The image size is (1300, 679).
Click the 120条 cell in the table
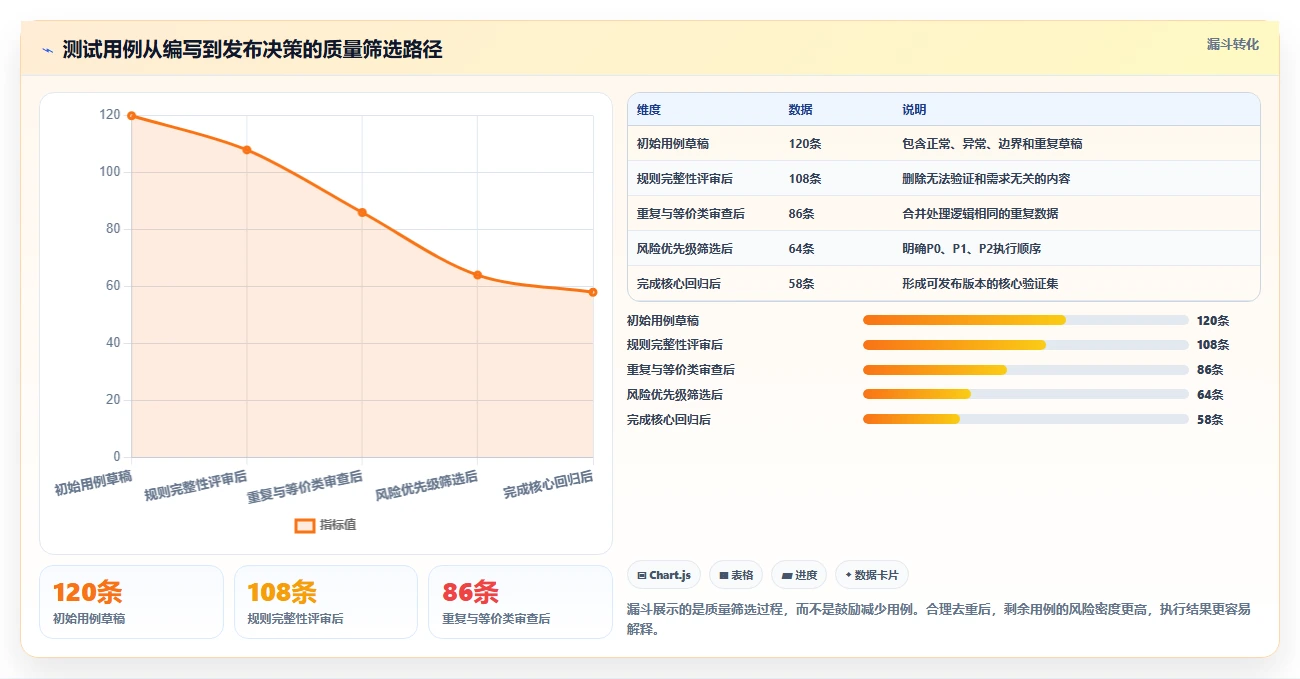coord(804,144)
